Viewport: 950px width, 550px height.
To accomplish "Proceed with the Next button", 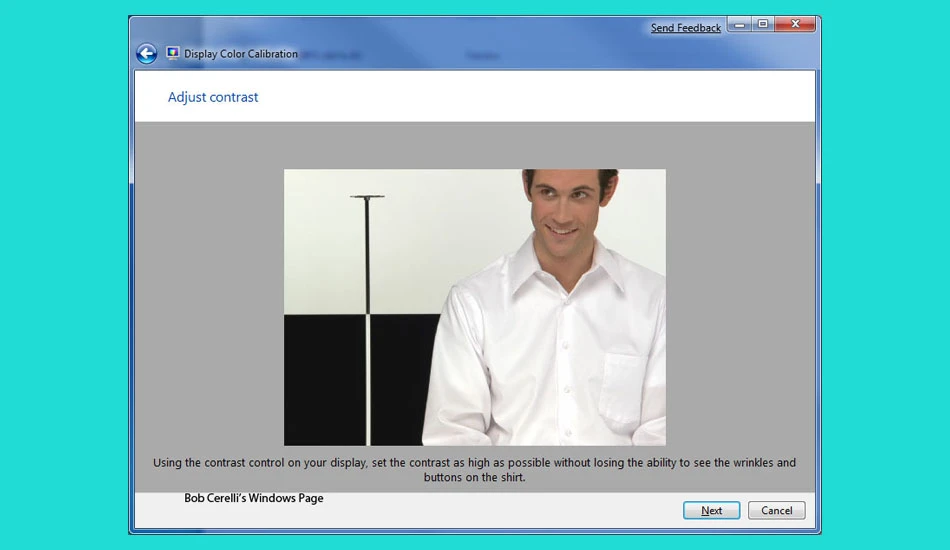I will [x=711, y=511].
